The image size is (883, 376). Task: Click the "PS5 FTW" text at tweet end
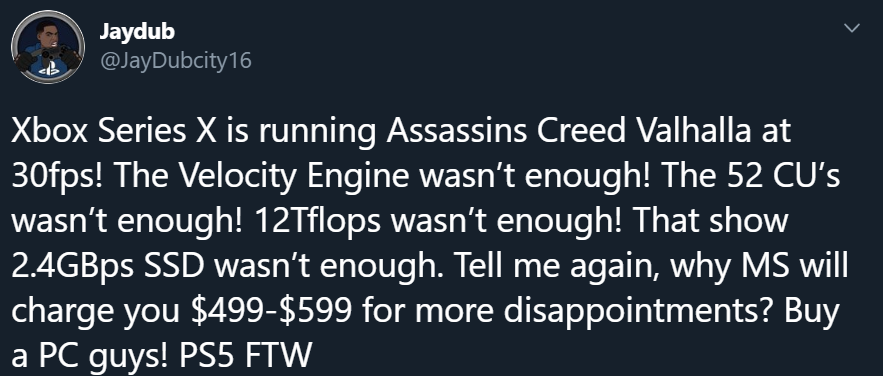click(245, 356)
